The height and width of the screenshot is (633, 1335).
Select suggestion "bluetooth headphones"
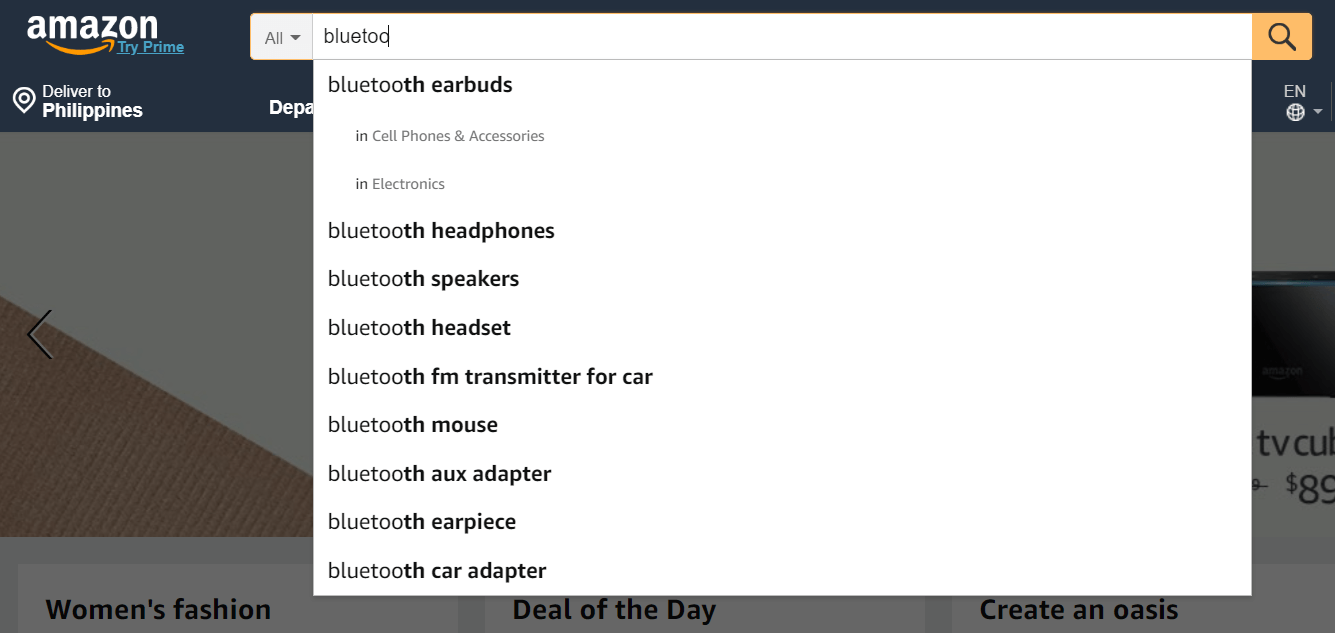(441, 231)
